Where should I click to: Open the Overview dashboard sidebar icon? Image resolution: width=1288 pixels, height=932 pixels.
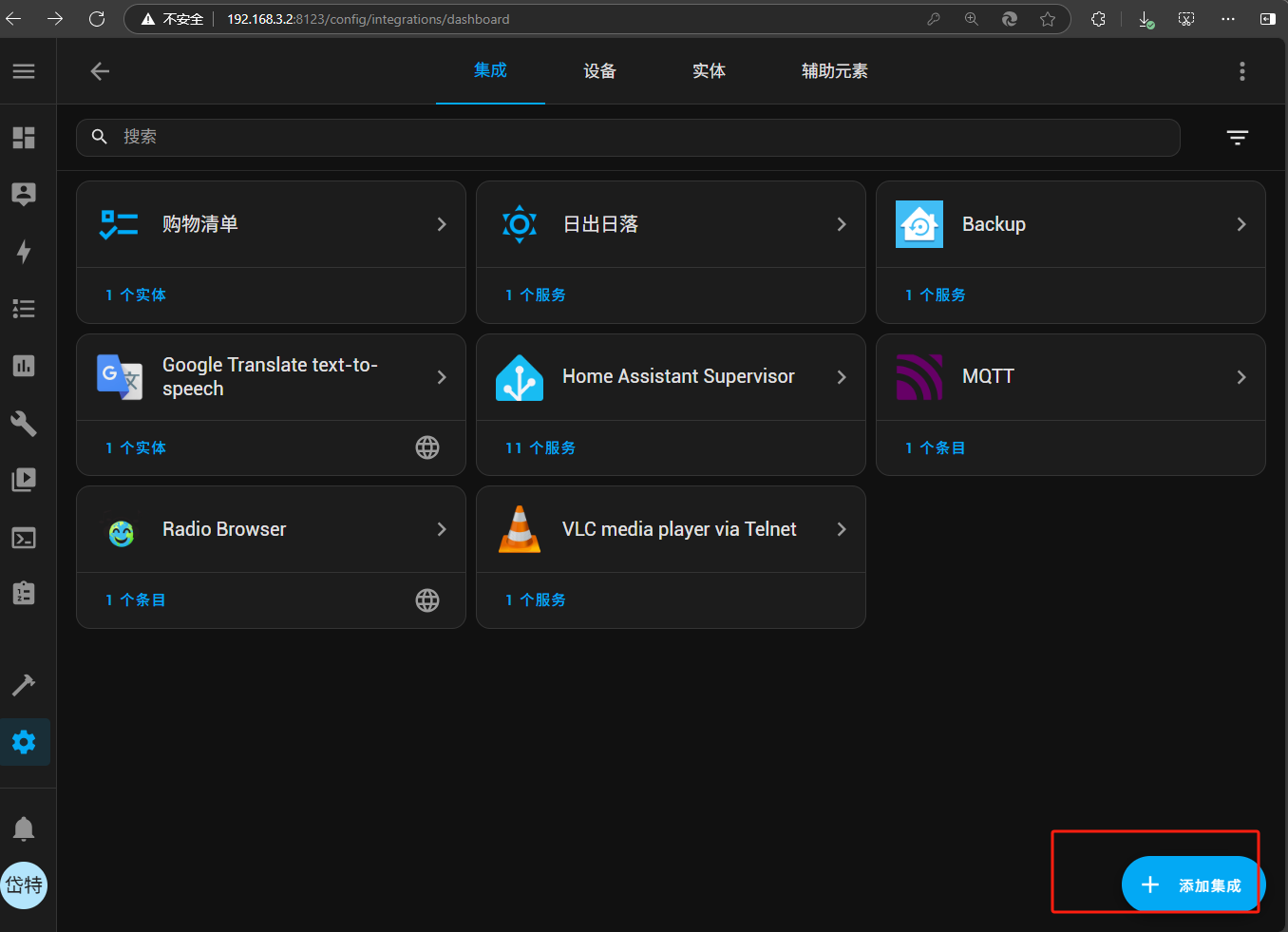pyautogui.click(x=24, y=138)
